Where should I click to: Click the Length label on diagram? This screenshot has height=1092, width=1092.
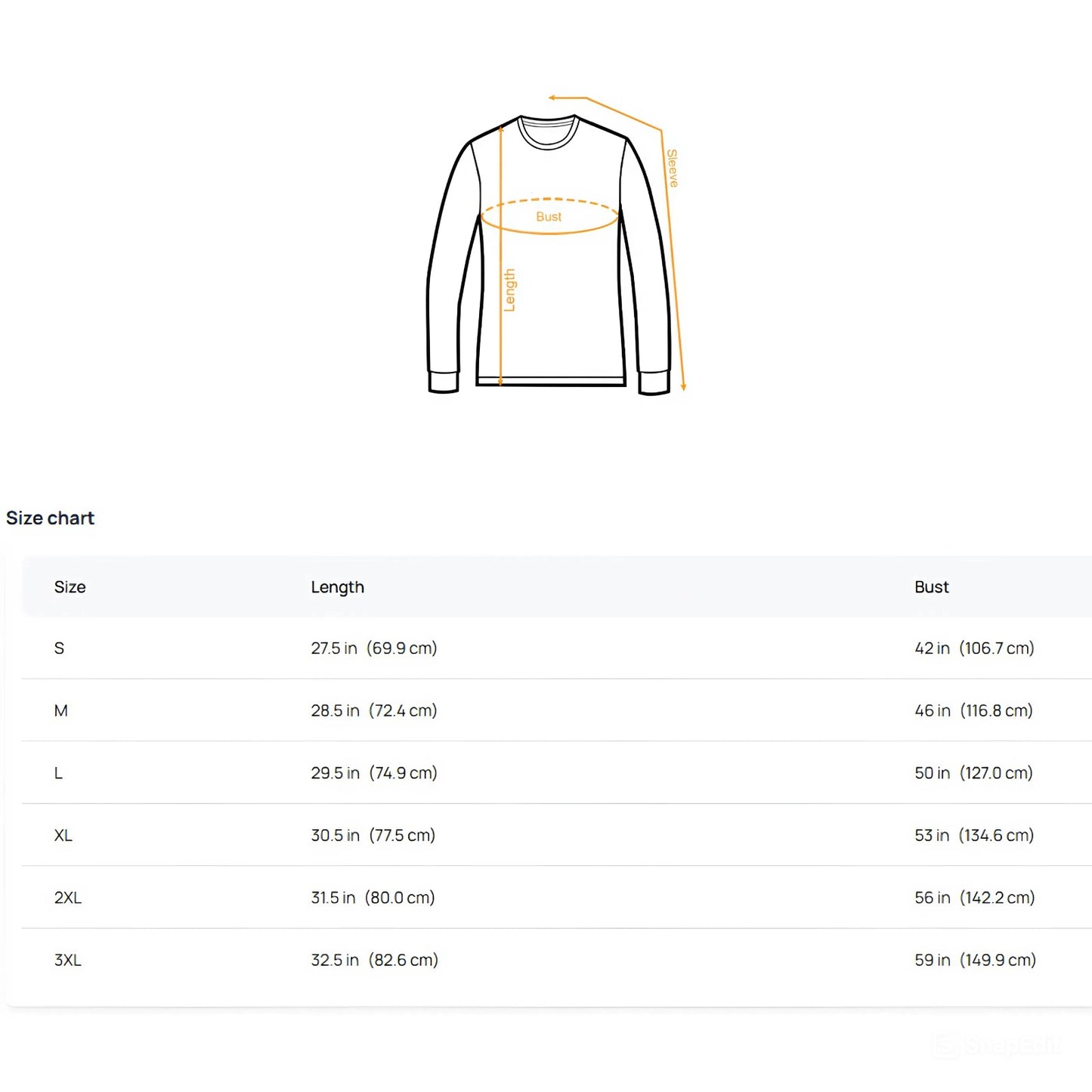[509, 290]
